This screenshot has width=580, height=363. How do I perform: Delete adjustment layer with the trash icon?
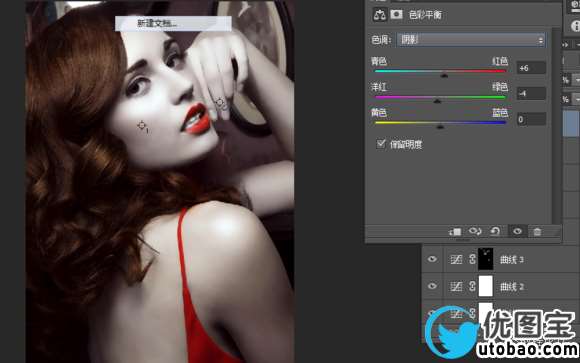coord(537,232)
